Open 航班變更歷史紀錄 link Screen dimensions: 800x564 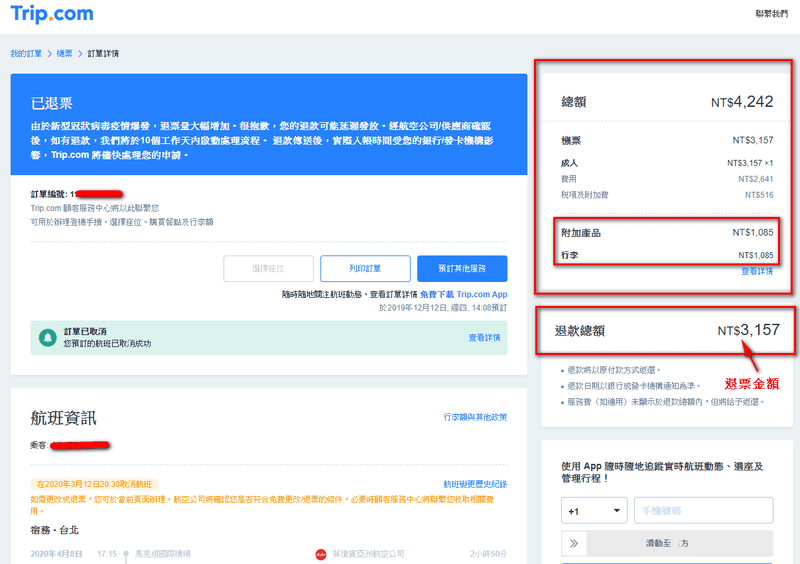(x=475, y=483)
